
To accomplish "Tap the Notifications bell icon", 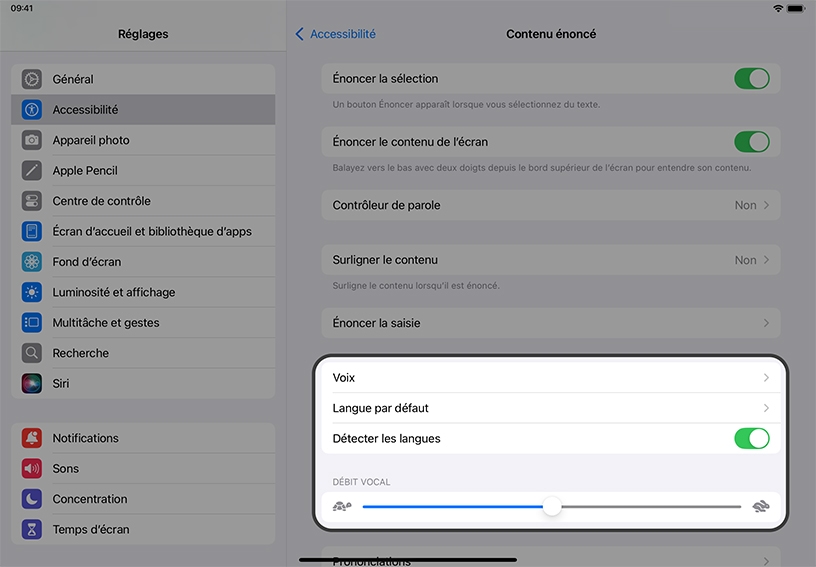I will (32, 438).
